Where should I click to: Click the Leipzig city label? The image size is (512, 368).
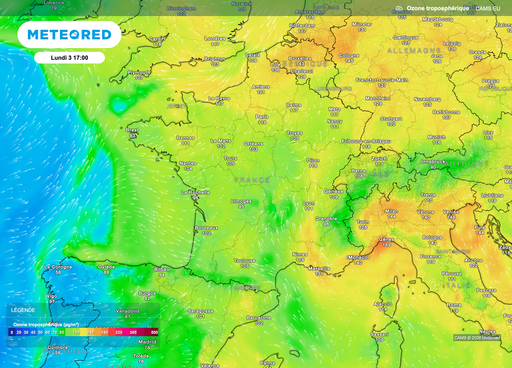pyautogui.click(x=452, y=43)
